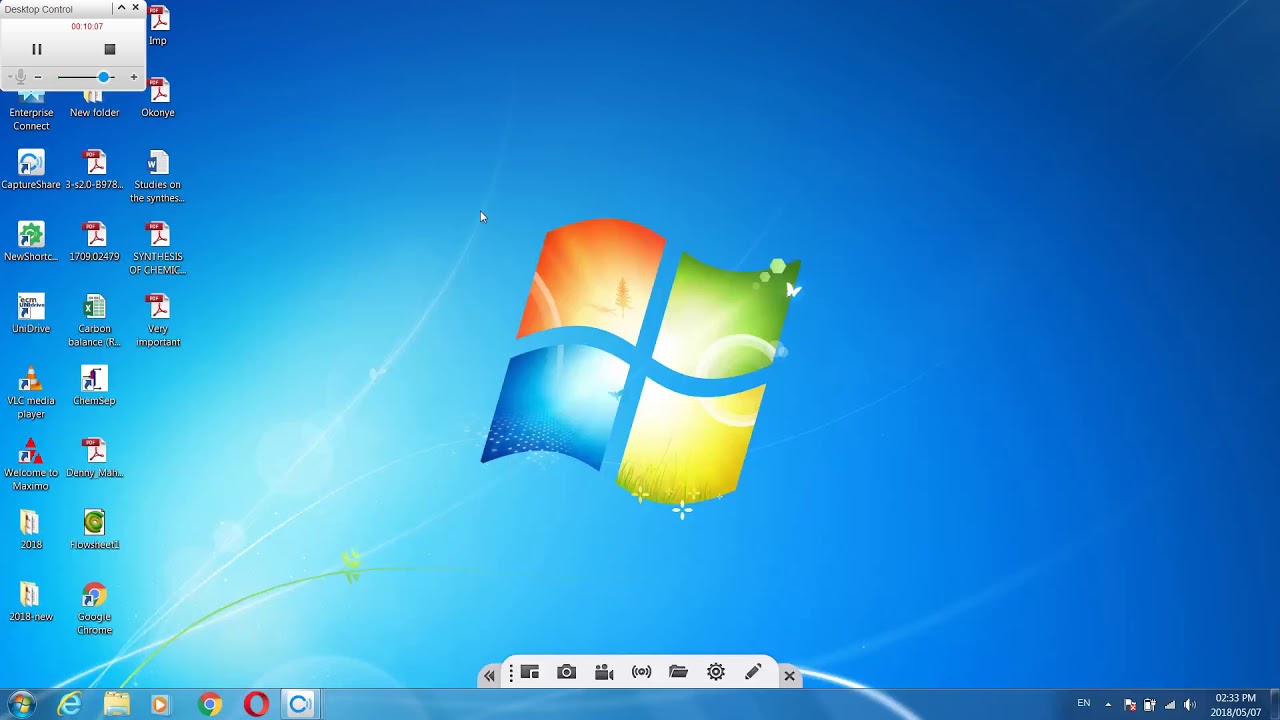
Task: Open the speaker volume control in the tray
Action: coord(1190,705)
